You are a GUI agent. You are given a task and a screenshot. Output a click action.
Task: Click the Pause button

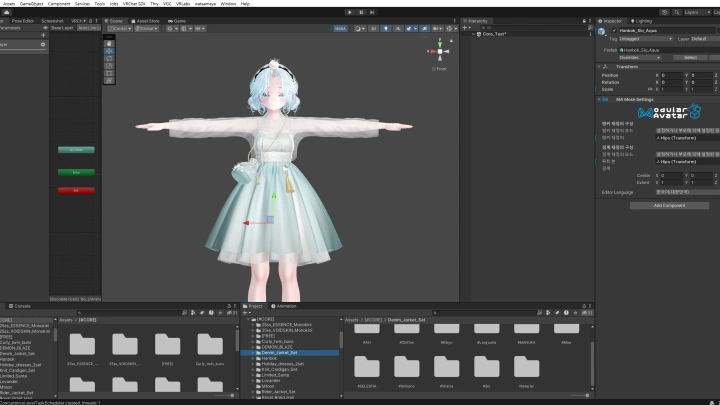pos(361,12)
